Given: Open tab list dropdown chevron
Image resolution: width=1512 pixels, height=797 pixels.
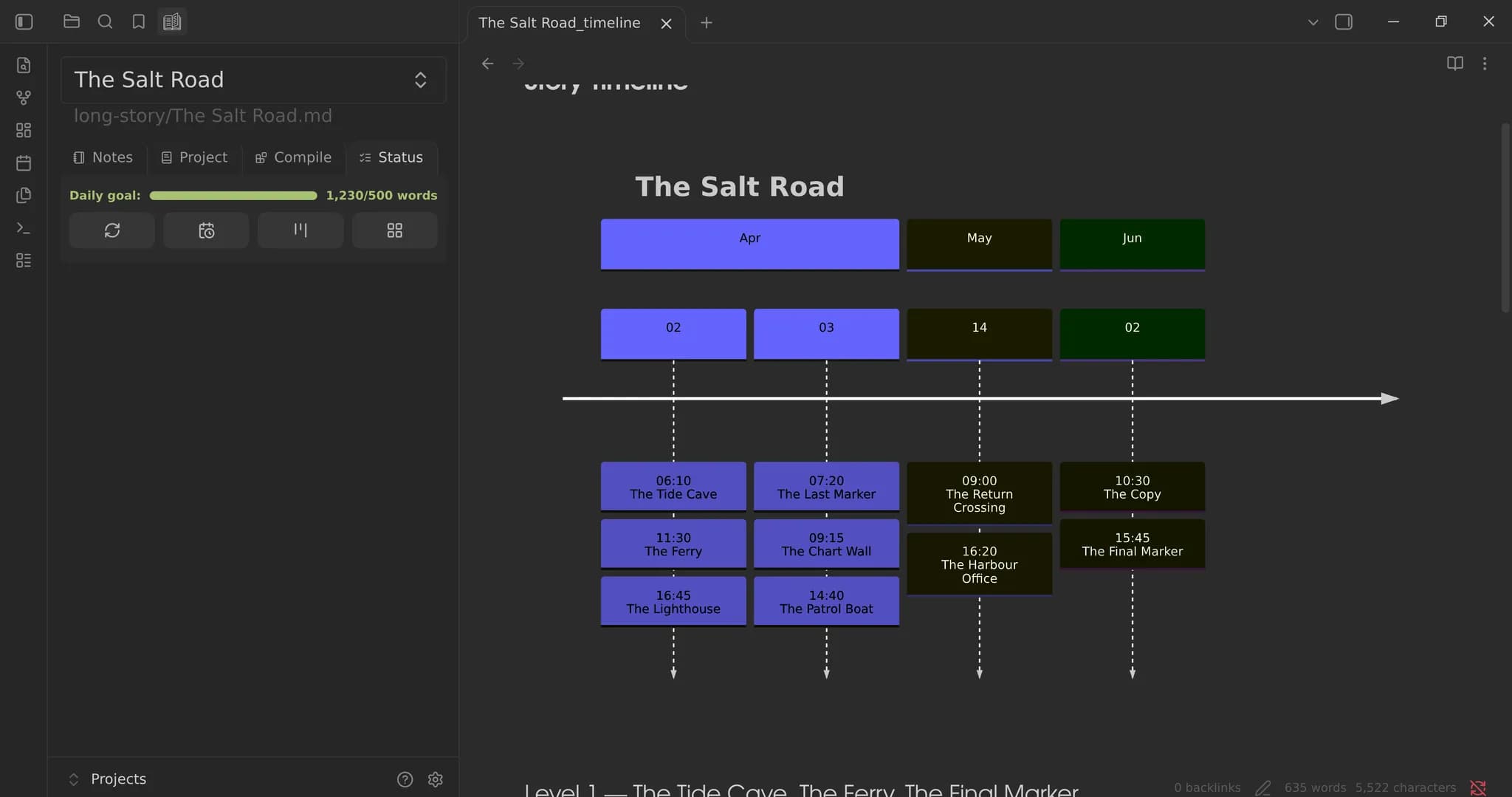Looking at the screenshot, I should 1313,22.
